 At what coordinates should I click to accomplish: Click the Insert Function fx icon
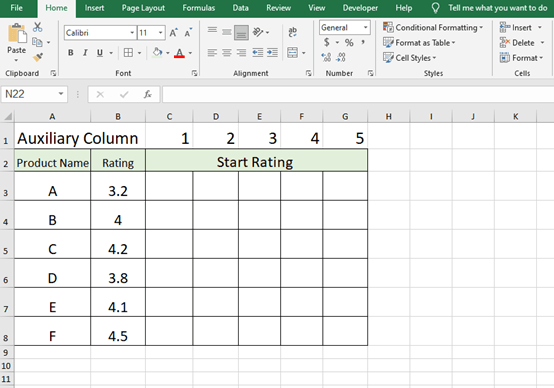coord(148,94)
